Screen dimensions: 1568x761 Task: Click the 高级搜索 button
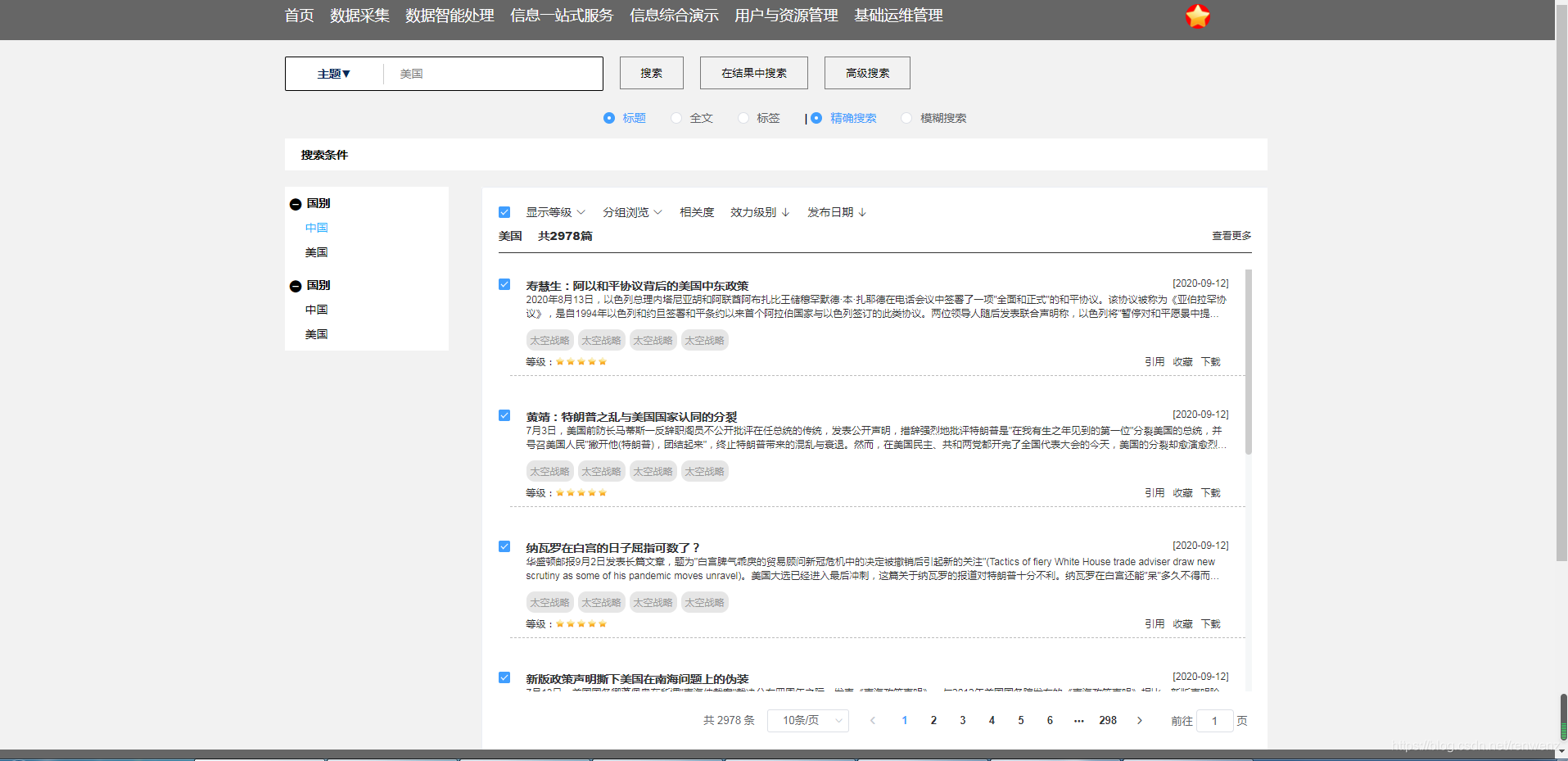[867, 73]
